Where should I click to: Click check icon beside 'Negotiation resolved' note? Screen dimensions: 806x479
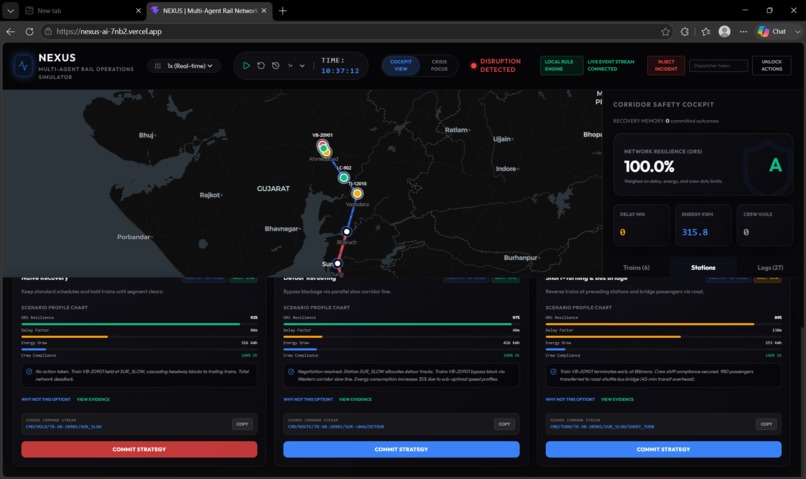[291, 372]
